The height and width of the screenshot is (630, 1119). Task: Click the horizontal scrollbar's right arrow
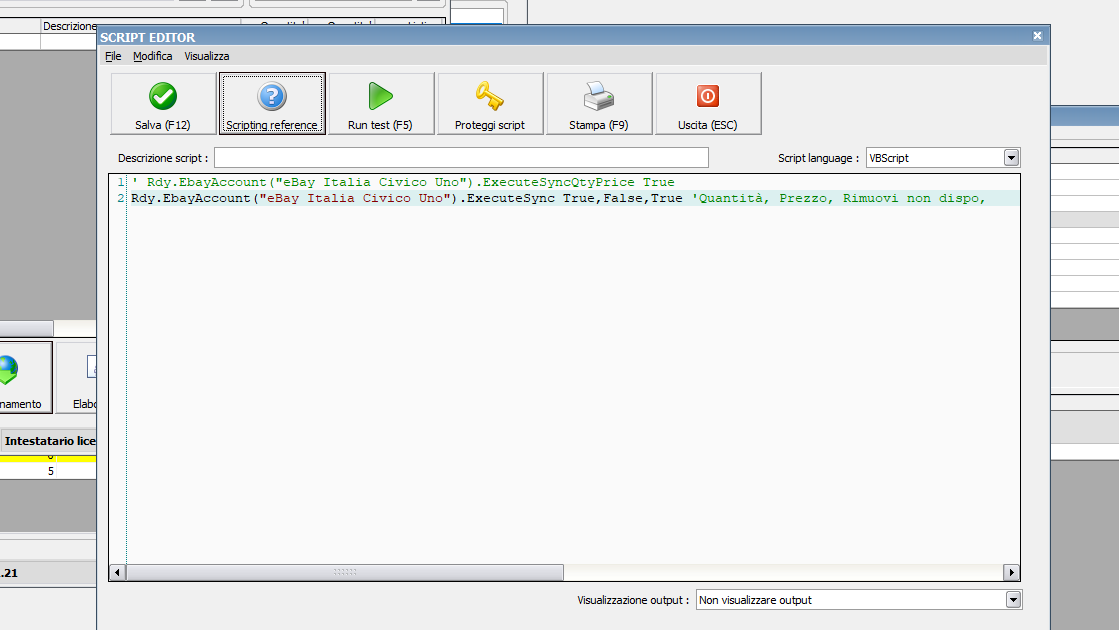pos(1011,572)
